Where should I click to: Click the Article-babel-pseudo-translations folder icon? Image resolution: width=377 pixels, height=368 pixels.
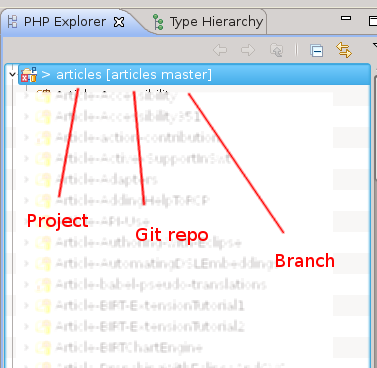pos(43,284)
